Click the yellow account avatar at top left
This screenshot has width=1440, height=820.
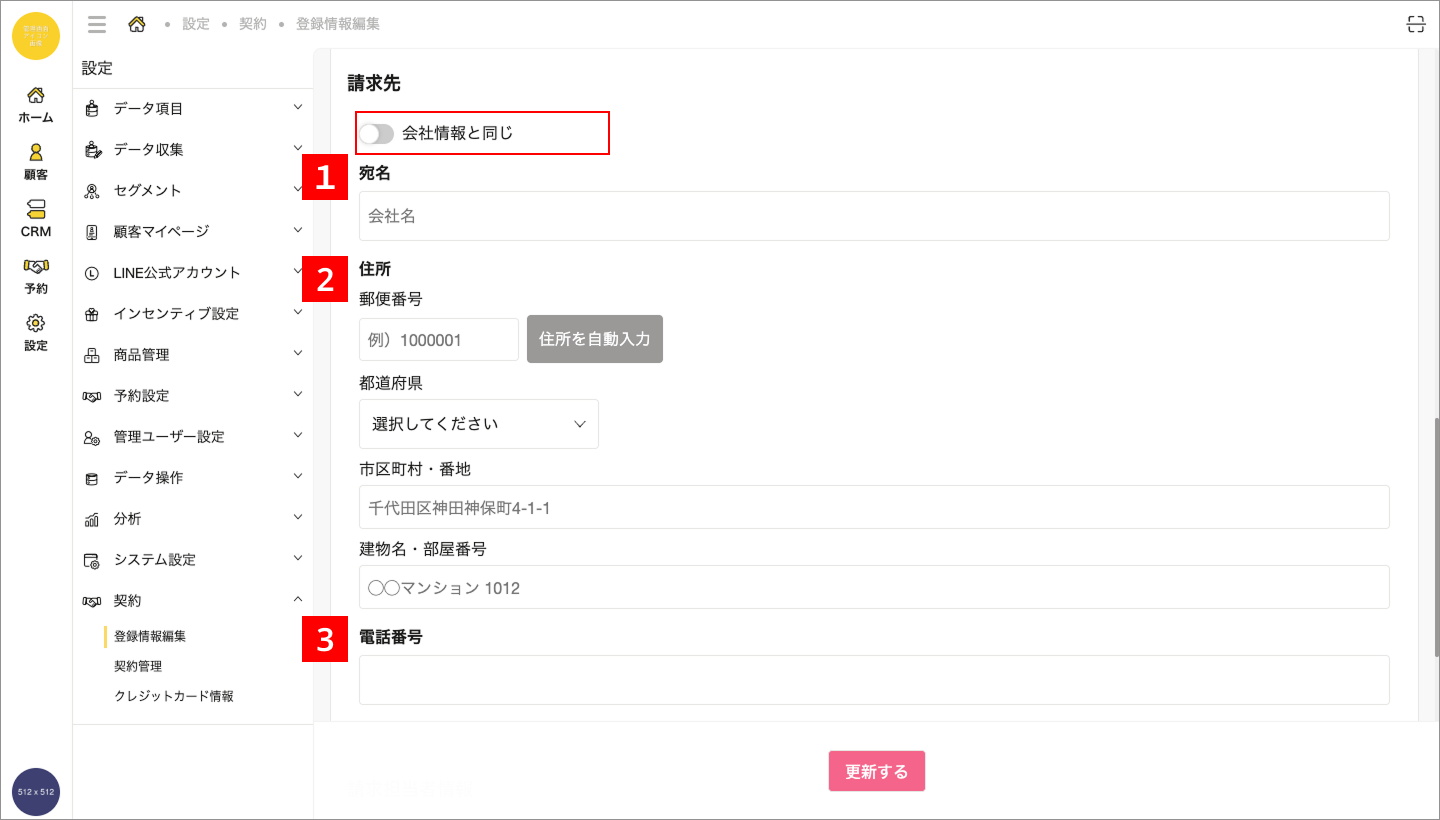[x=35, y=35]
